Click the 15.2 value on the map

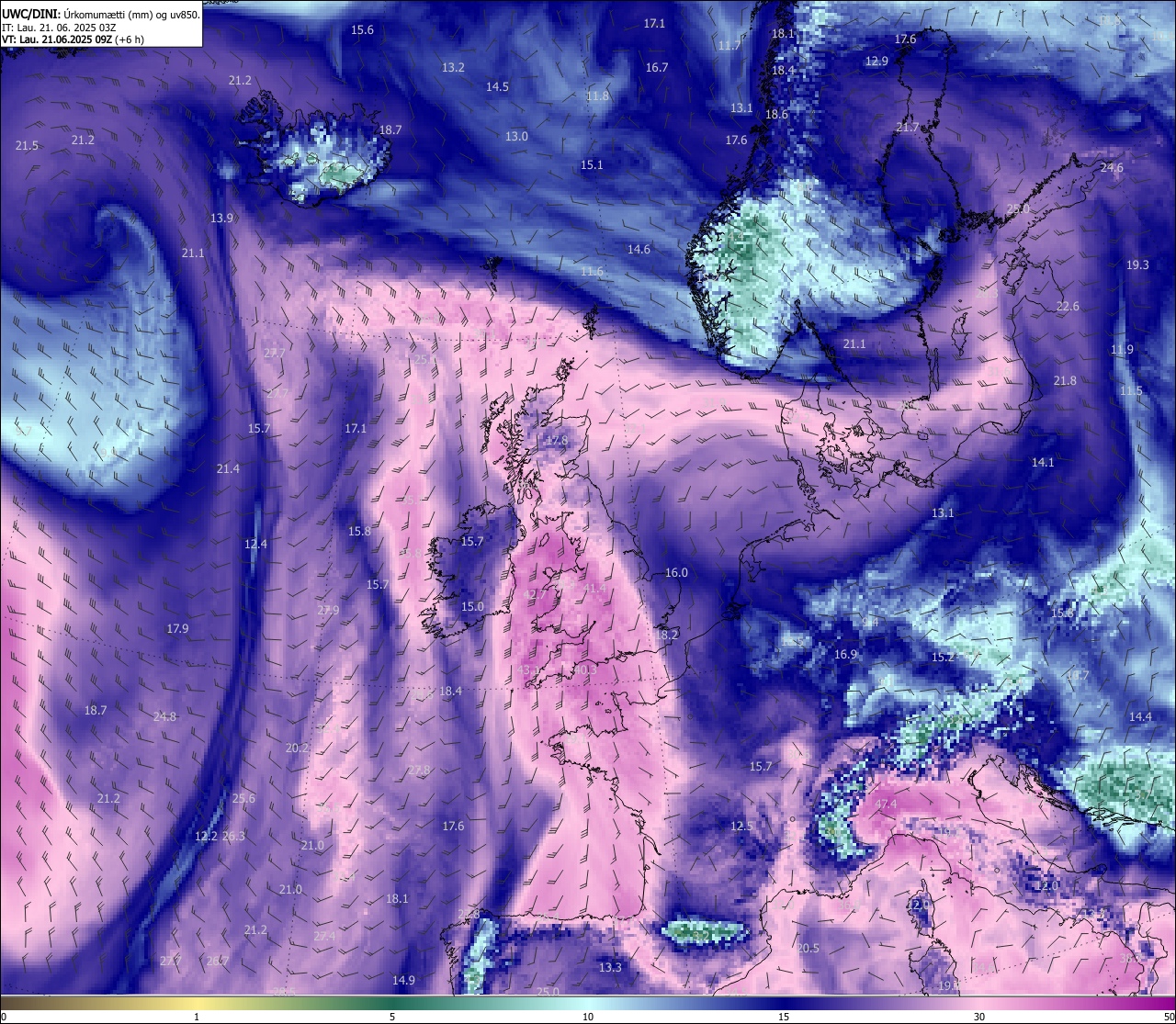[x=943, y=658]
